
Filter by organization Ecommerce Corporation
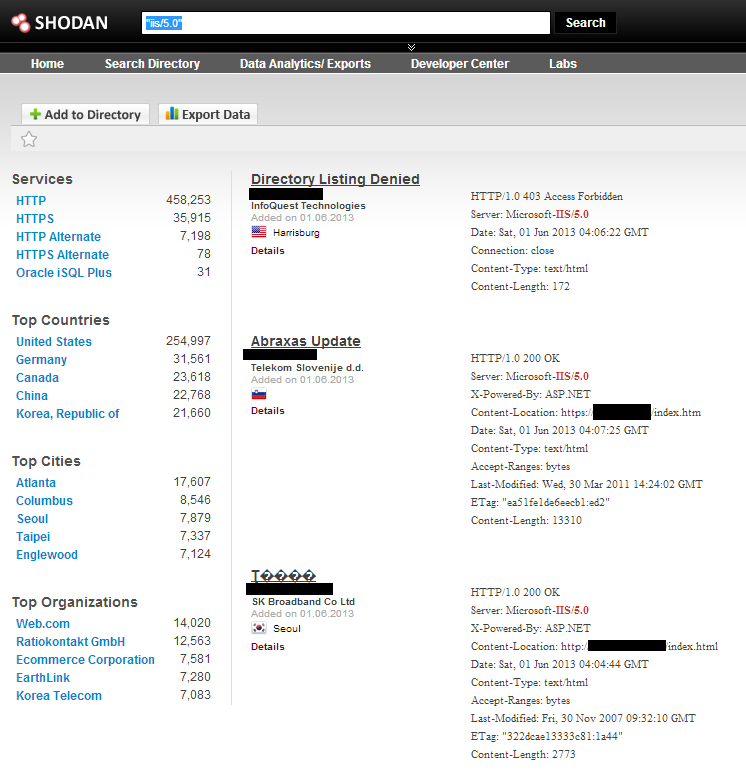[85, 660]
